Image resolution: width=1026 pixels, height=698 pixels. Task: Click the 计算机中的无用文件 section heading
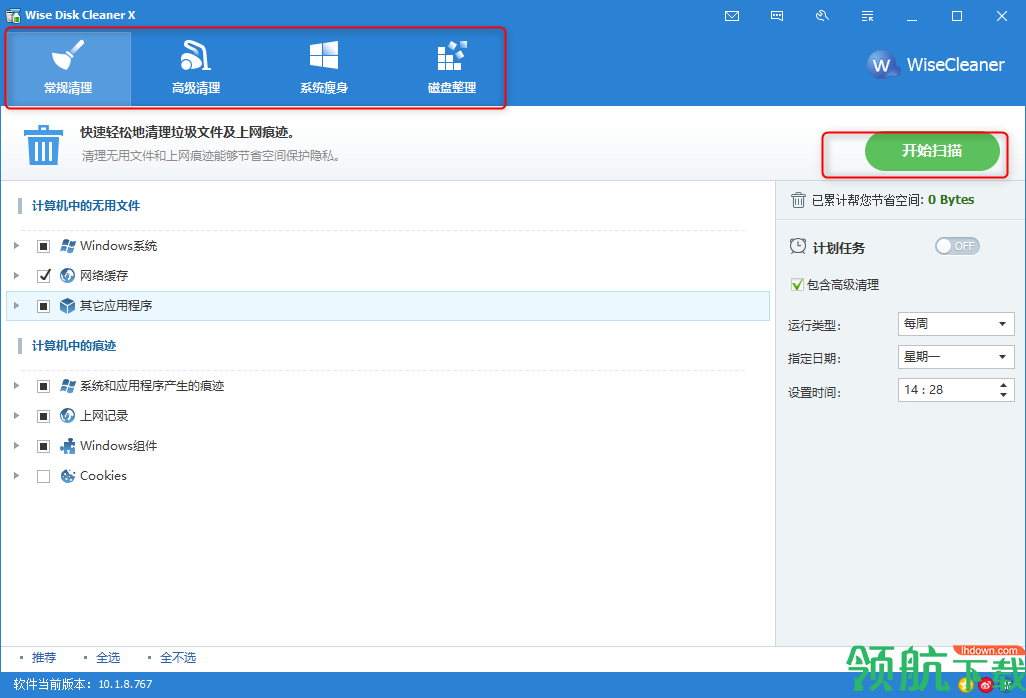pos(86,205)
